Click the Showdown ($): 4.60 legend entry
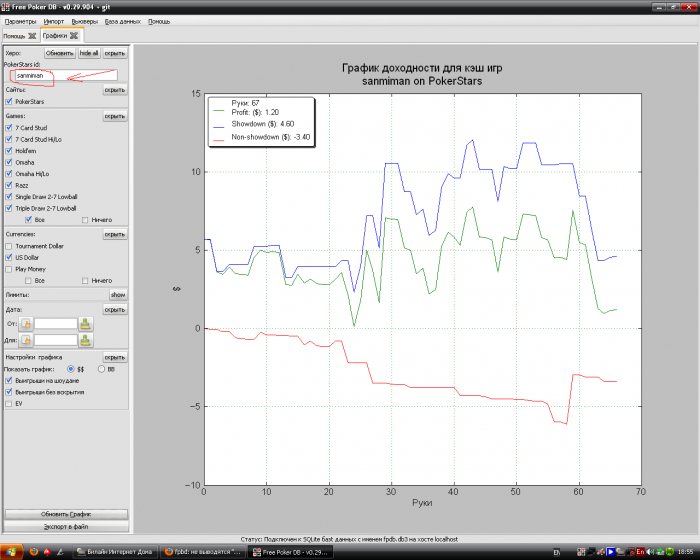The image size is (700, 560). (x=262, y=124)
